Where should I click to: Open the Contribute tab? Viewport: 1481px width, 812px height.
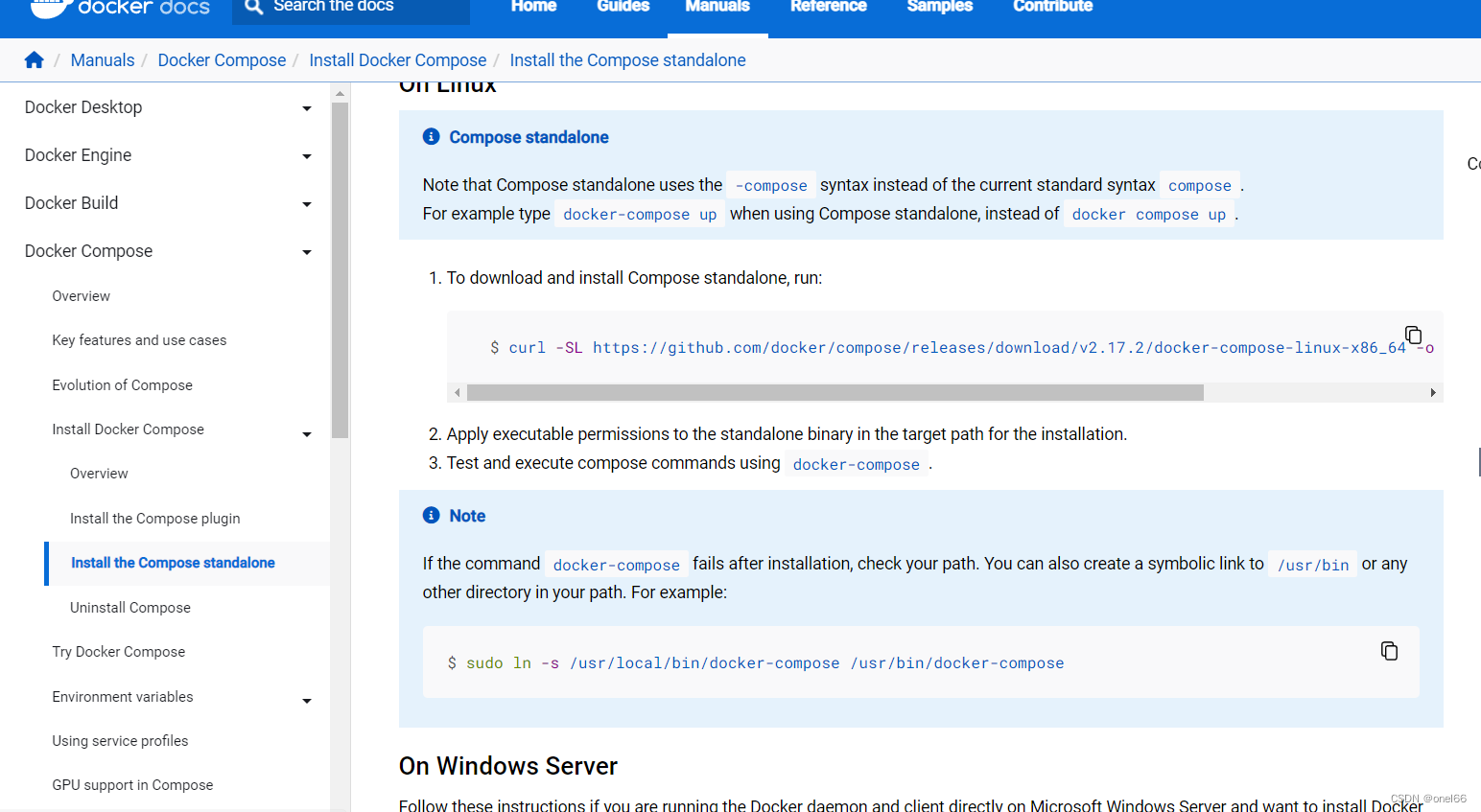click(x=1053, y=7)
